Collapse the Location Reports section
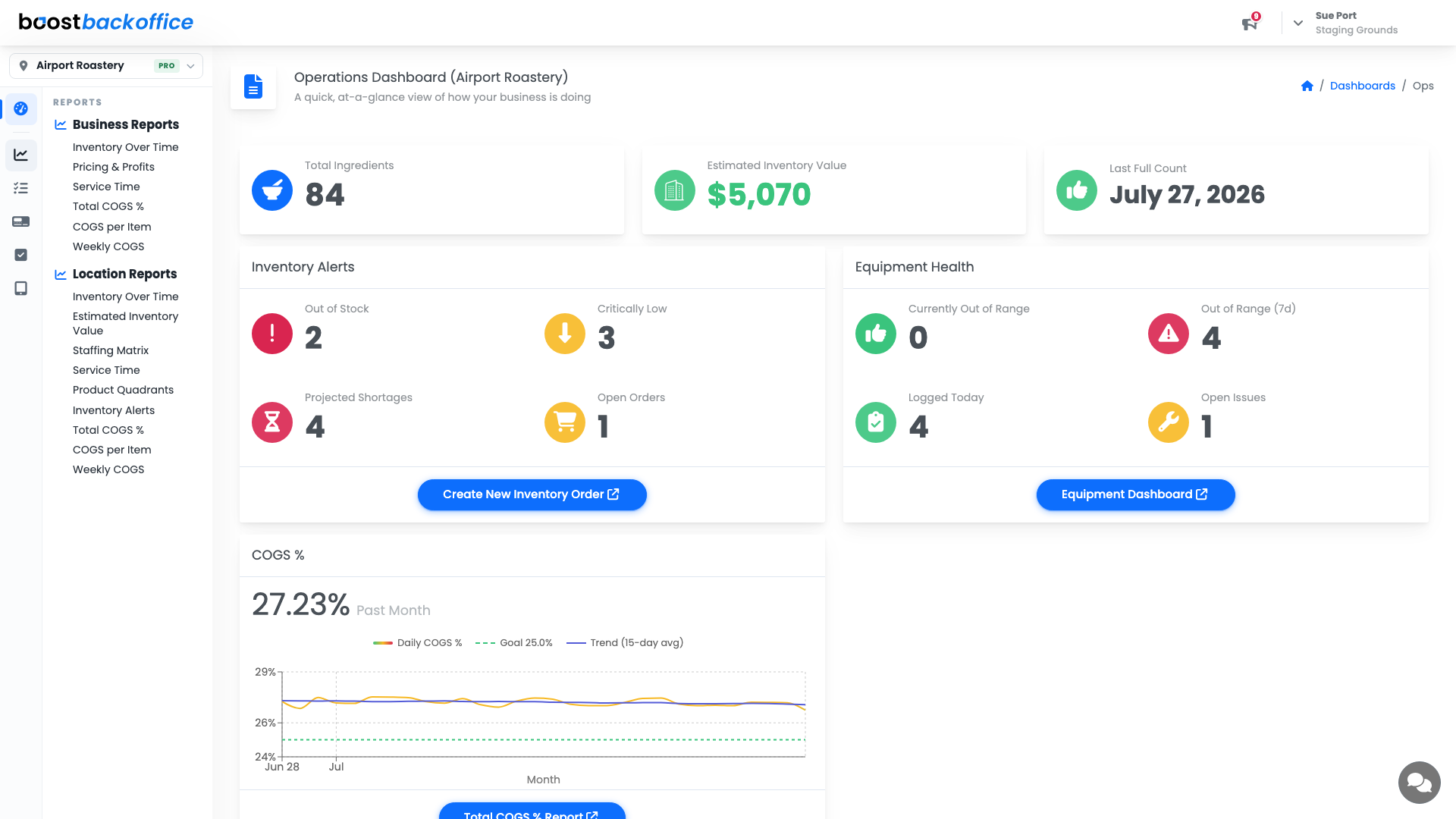Image resolution: width=1456 pixels, height=819 pixels. click(125, 274)
